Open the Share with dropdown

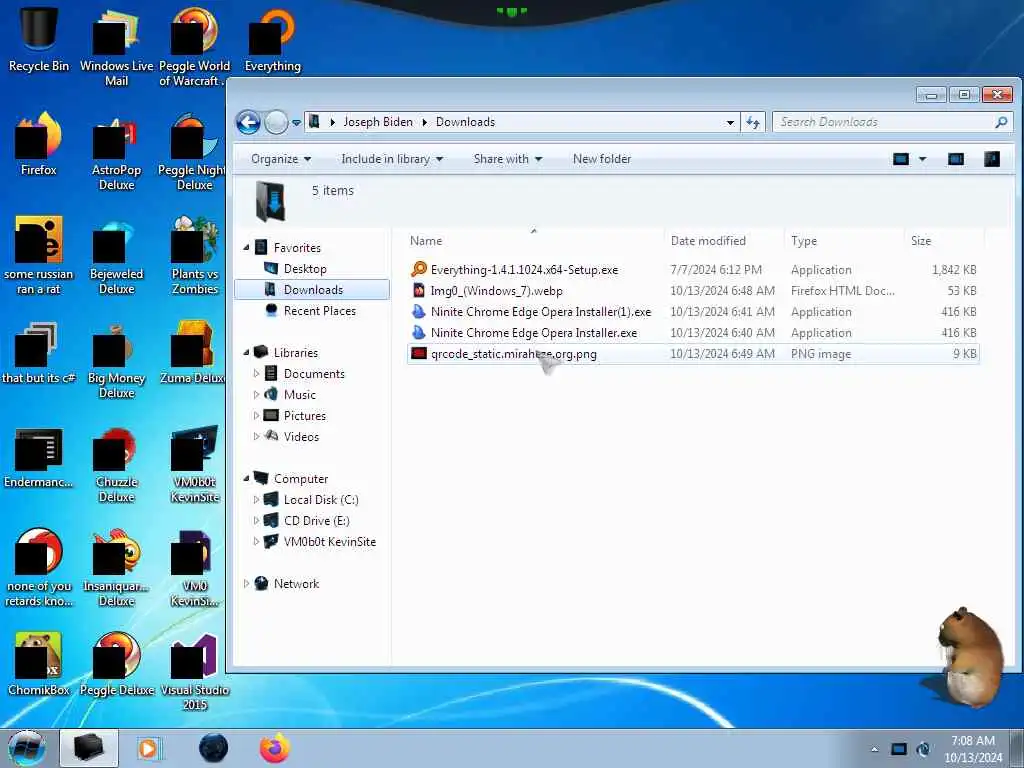507,159
